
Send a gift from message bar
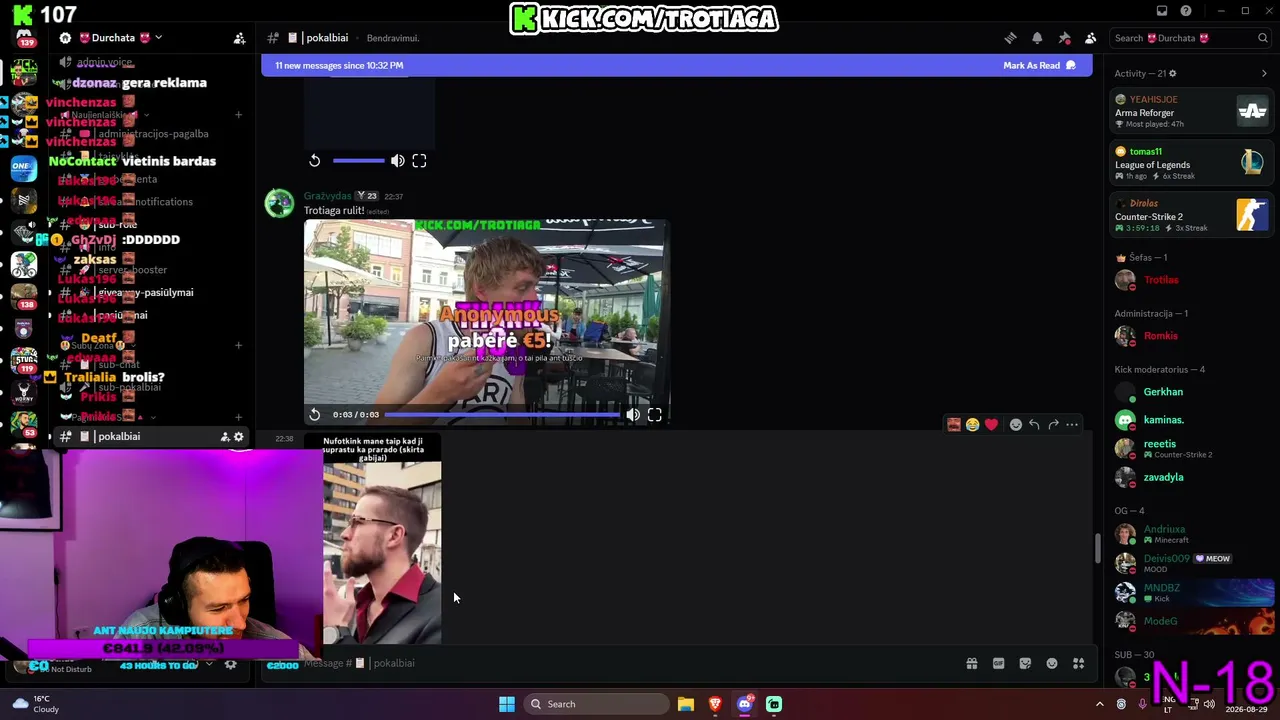coord(971,663)
